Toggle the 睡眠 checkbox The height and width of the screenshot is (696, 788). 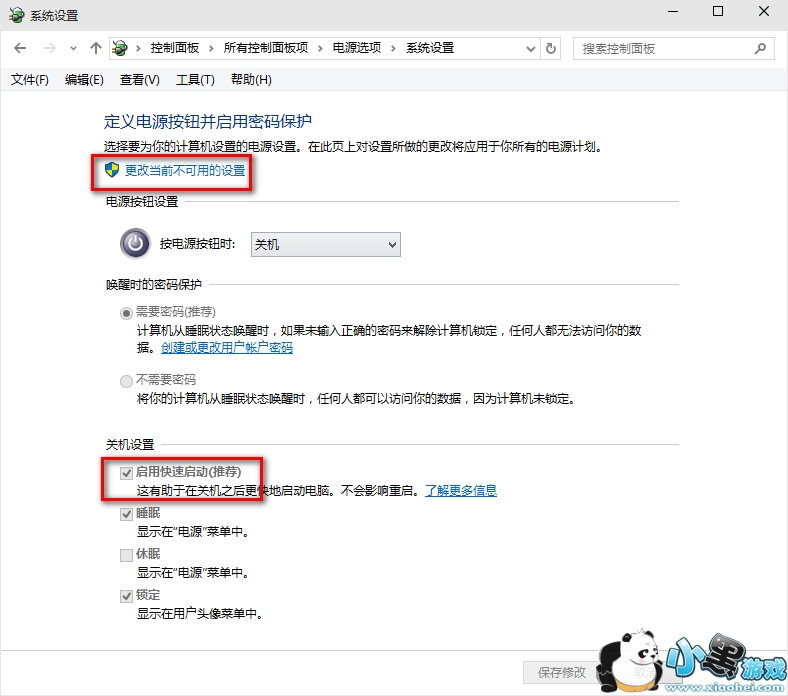pyautogui.click(x=126, y=514)
